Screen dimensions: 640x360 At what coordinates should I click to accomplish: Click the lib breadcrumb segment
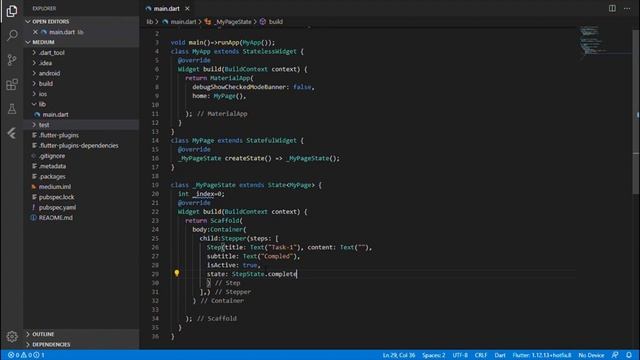[149, 22]
